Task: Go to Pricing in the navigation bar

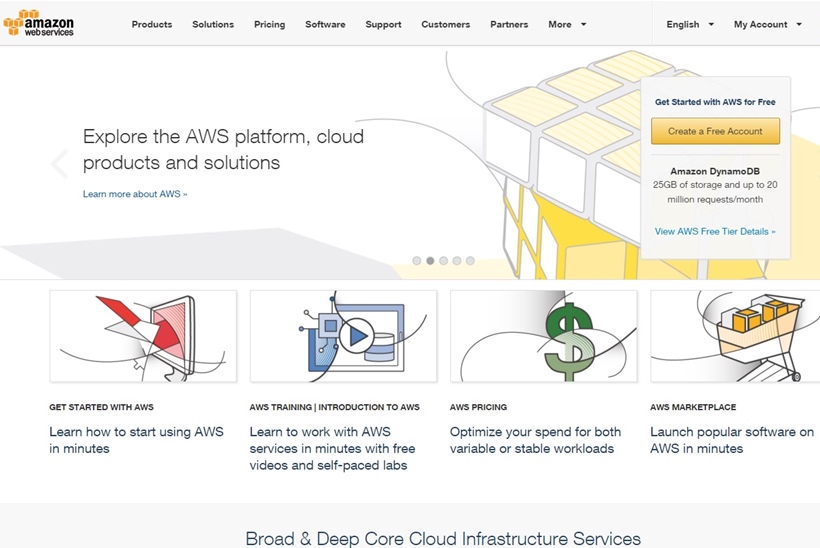Action: coord(269,24)
